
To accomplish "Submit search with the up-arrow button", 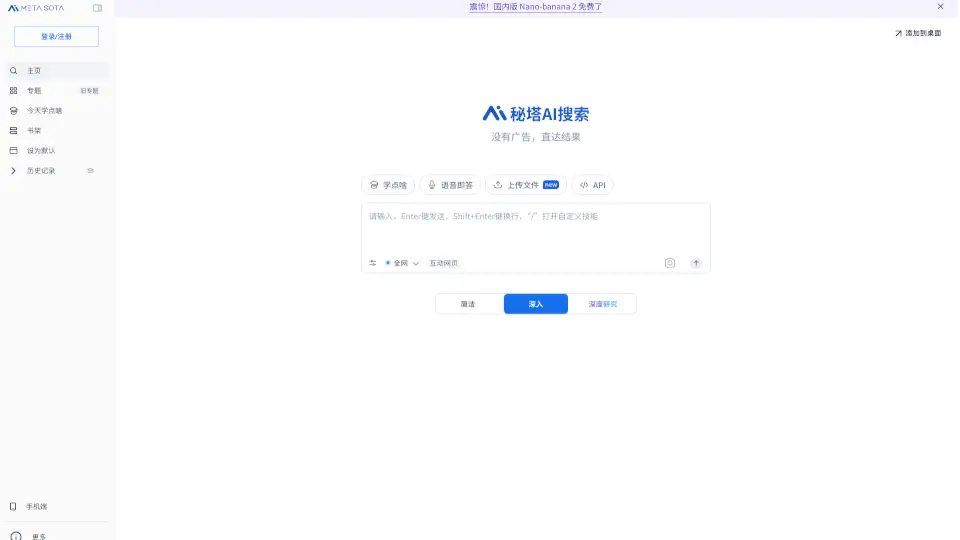I will pos(696,263).
